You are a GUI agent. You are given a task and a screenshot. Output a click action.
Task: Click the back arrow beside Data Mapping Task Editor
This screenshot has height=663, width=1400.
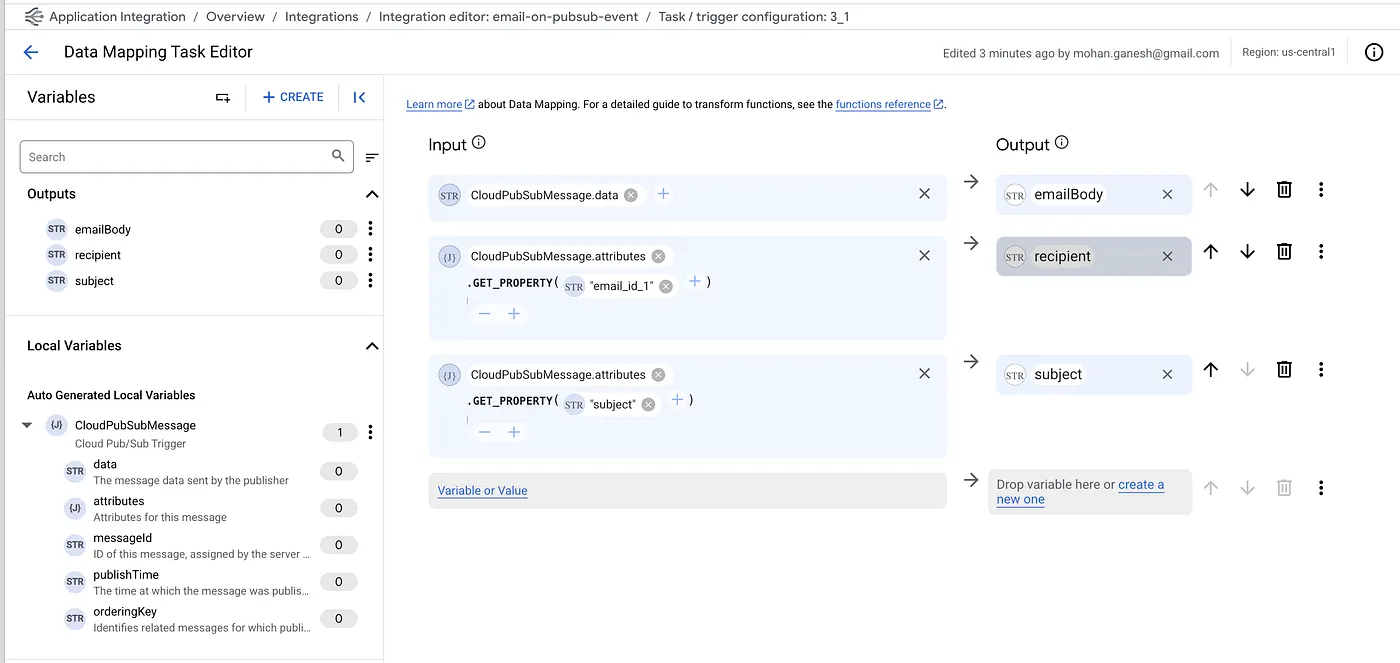point(31,53)
